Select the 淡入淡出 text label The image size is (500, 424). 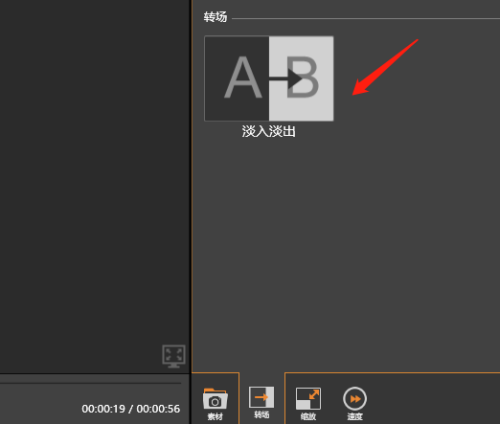269,131
